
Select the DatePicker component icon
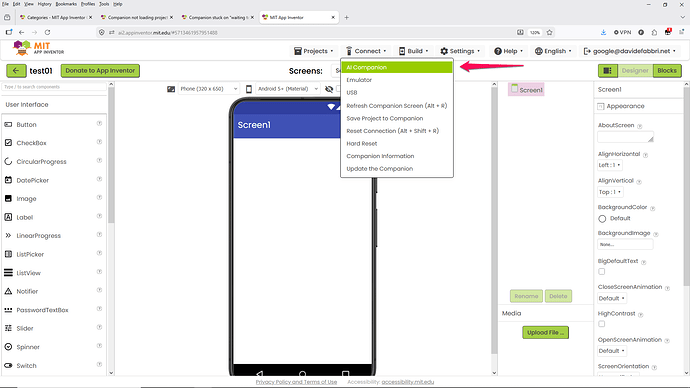click(8, 180)
